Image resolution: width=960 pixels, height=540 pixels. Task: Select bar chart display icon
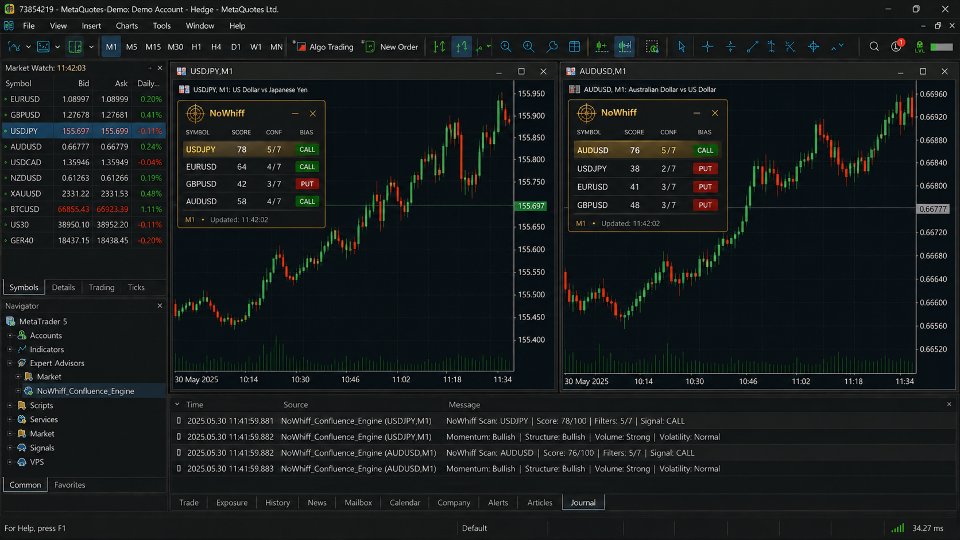coord(439,47)
